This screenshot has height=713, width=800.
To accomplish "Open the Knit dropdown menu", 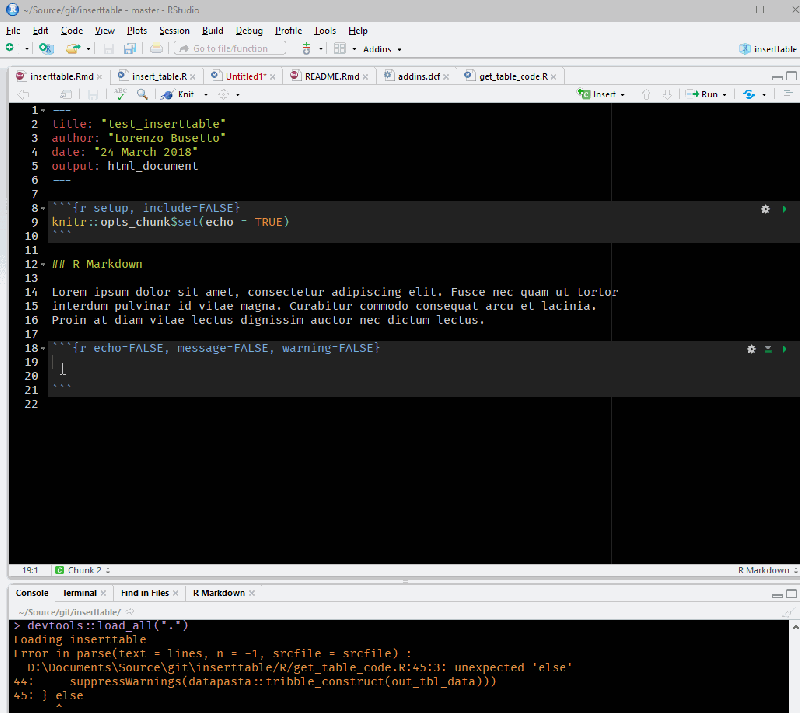I will pos(205,94).
